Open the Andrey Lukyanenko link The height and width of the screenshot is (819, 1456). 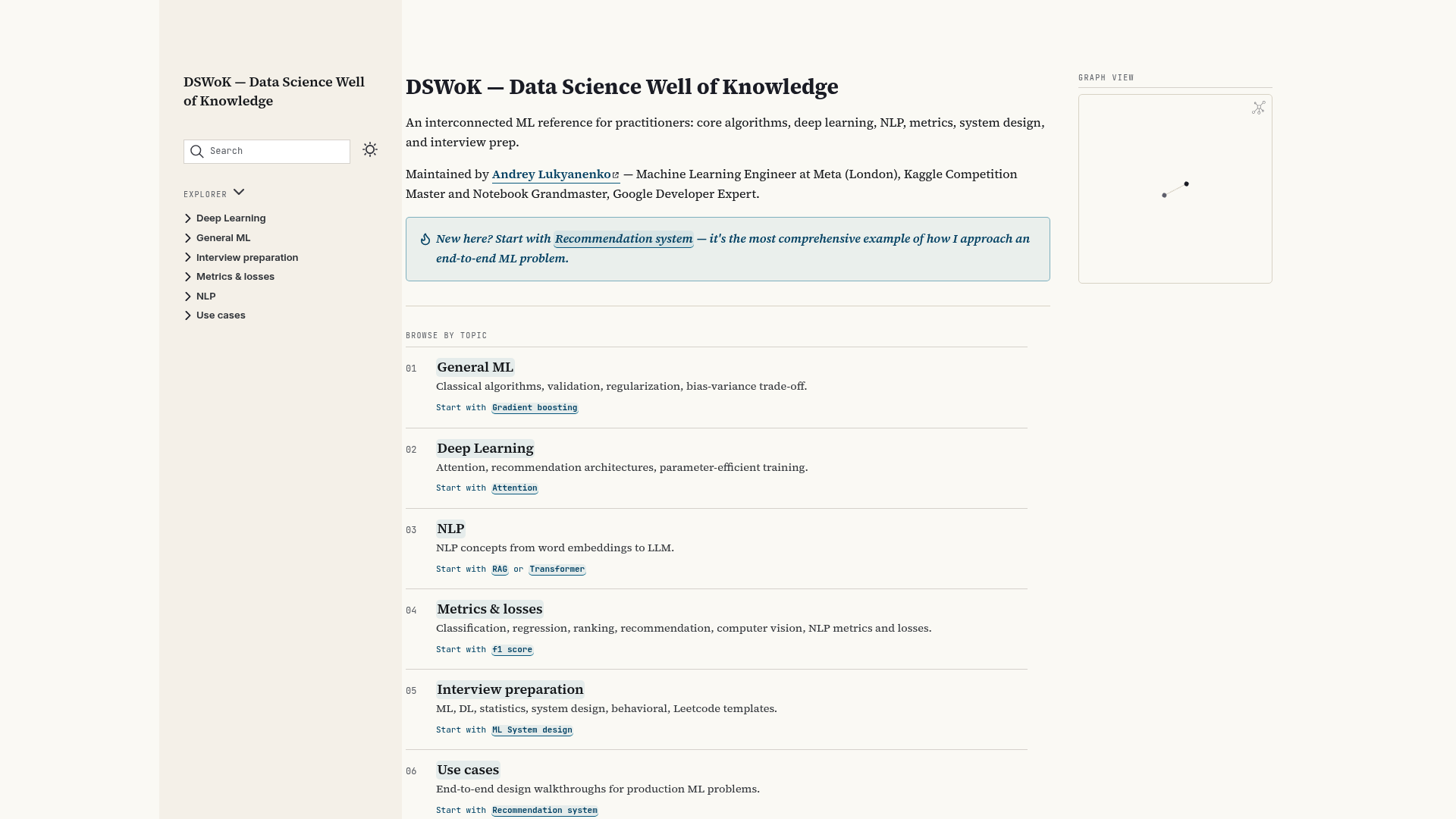point(551,174)
